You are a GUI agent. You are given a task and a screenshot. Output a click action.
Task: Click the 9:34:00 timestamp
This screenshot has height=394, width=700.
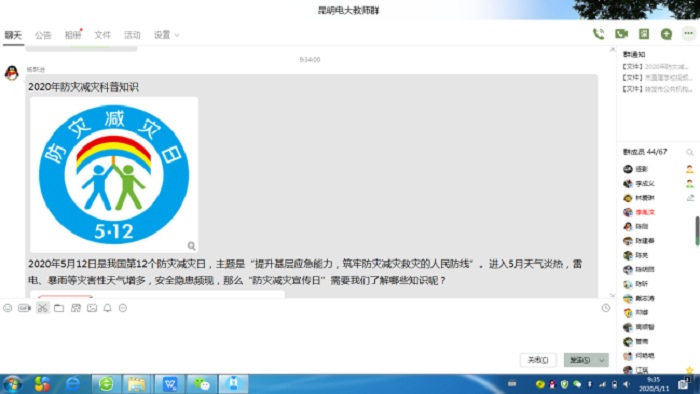pyautogui.click(x=309, y=59)
